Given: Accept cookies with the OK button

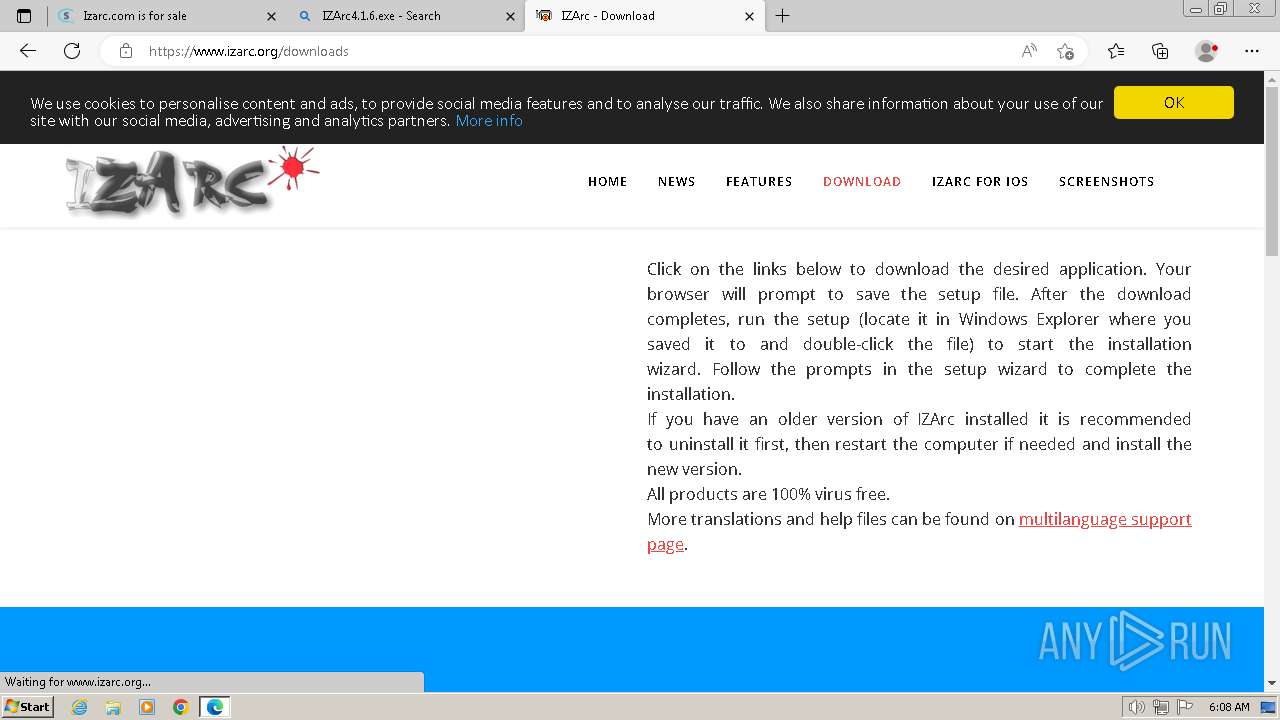Looking at the screenshot, I should pos(1174,102).
